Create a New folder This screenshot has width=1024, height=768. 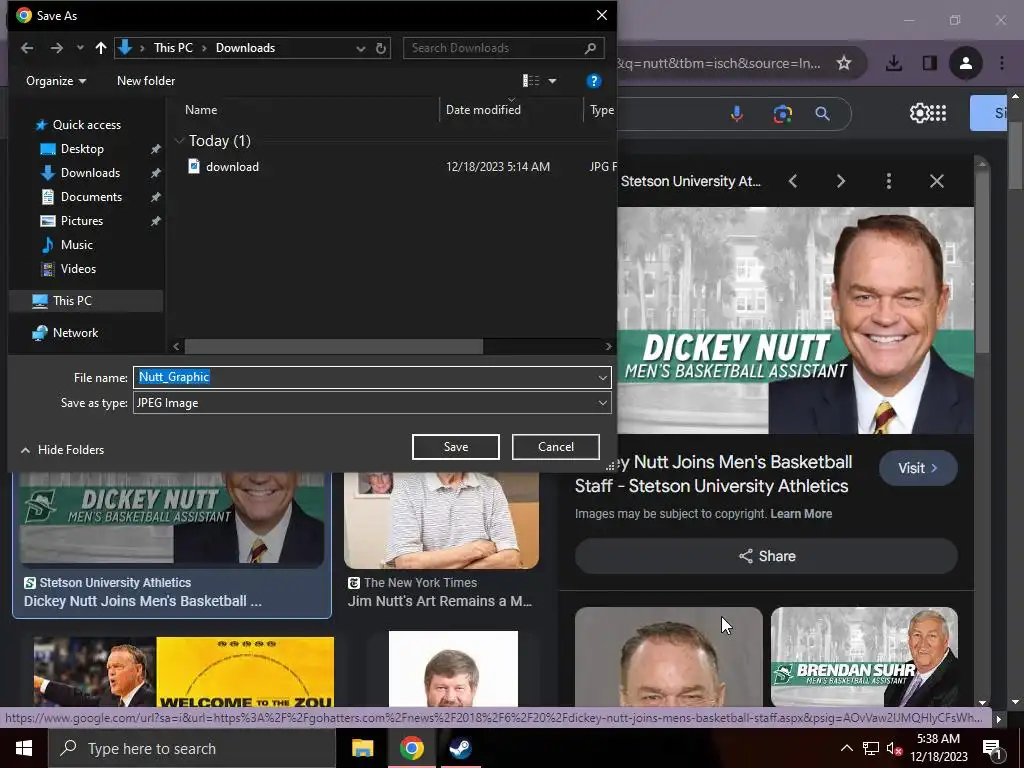pyautogui.click(x=146, y=81)
